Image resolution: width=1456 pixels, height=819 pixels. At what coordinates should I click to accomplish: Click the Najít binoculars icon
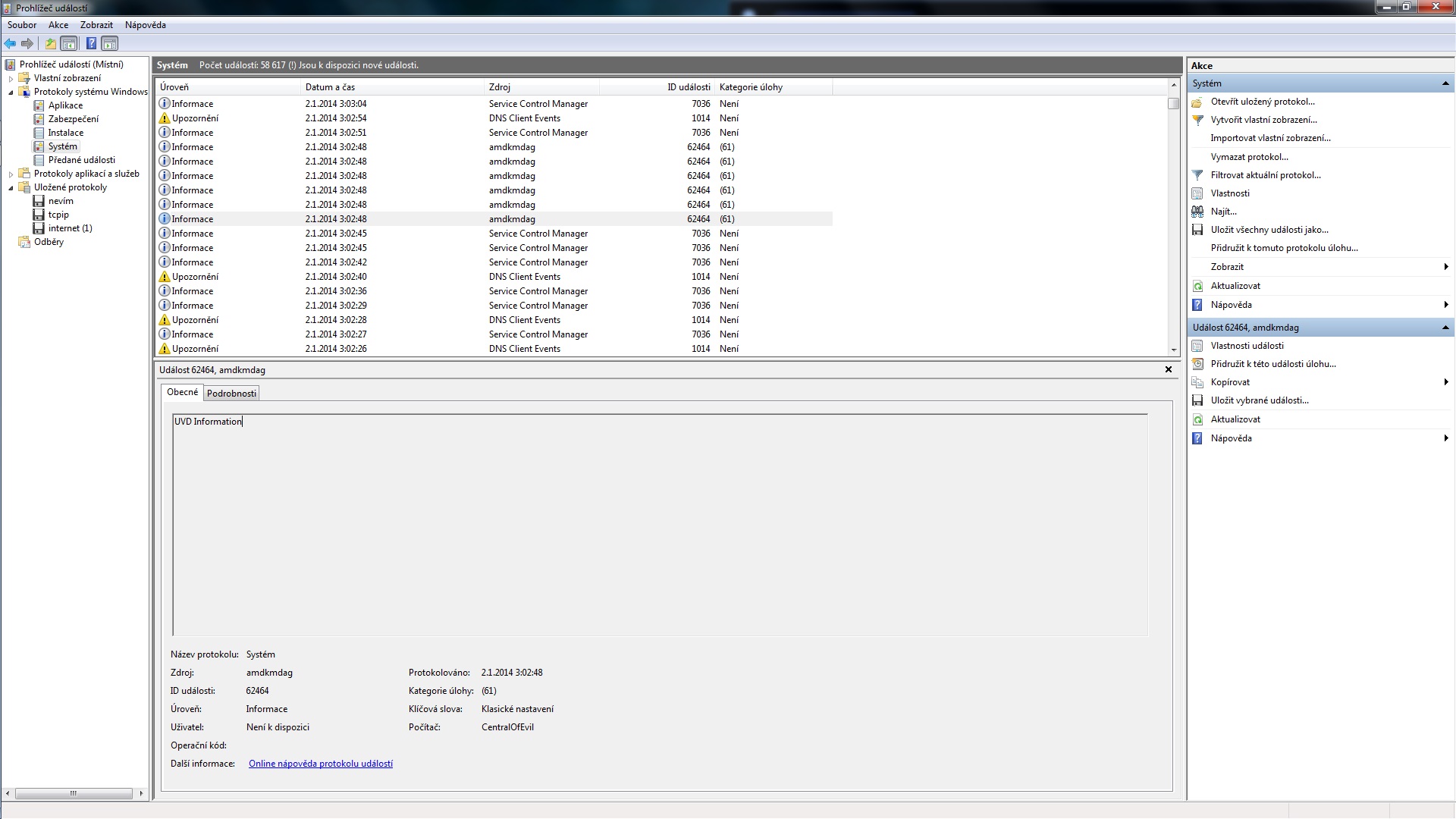1197,212
